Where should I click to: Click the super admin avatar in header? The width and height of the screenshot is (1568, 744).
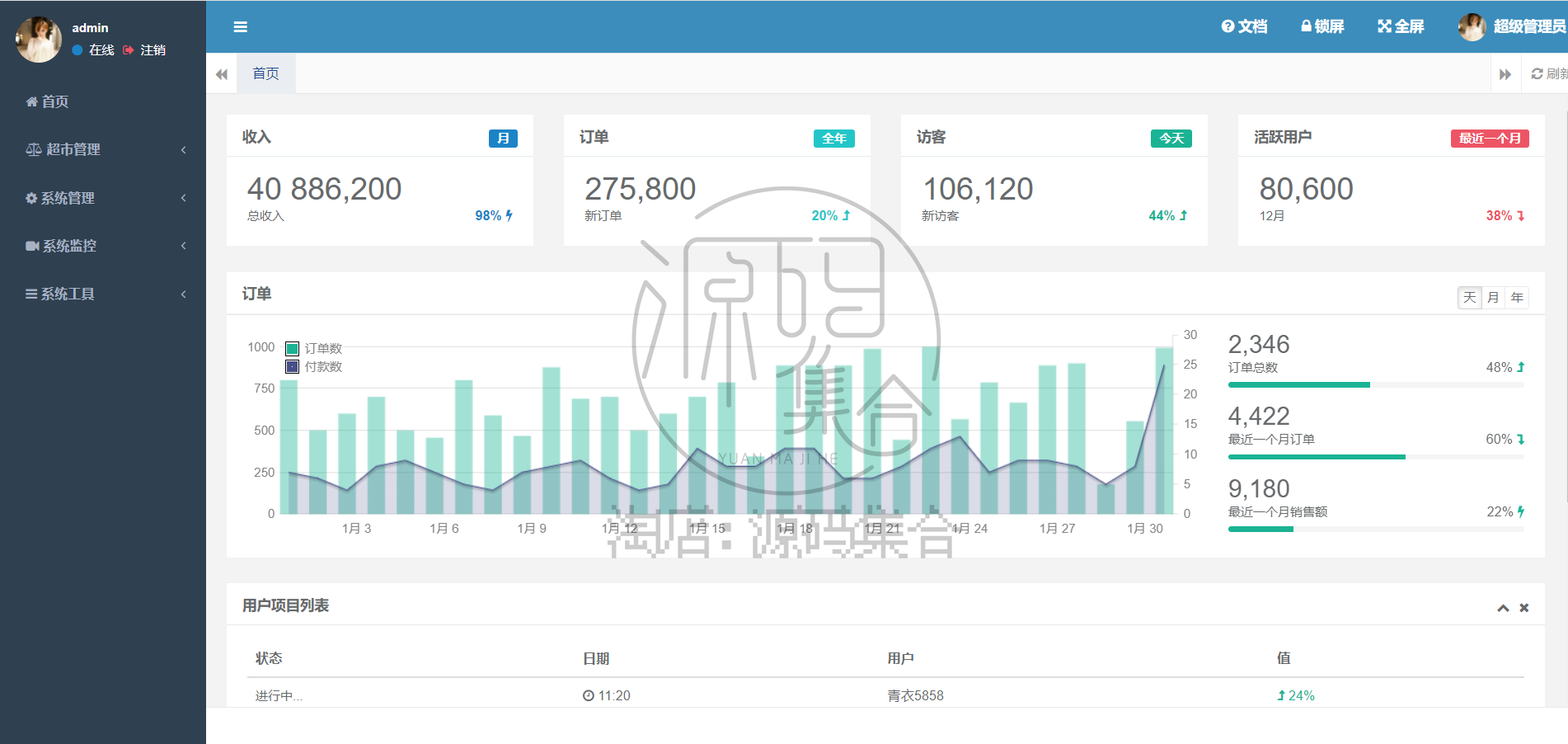pos(1472,26)
